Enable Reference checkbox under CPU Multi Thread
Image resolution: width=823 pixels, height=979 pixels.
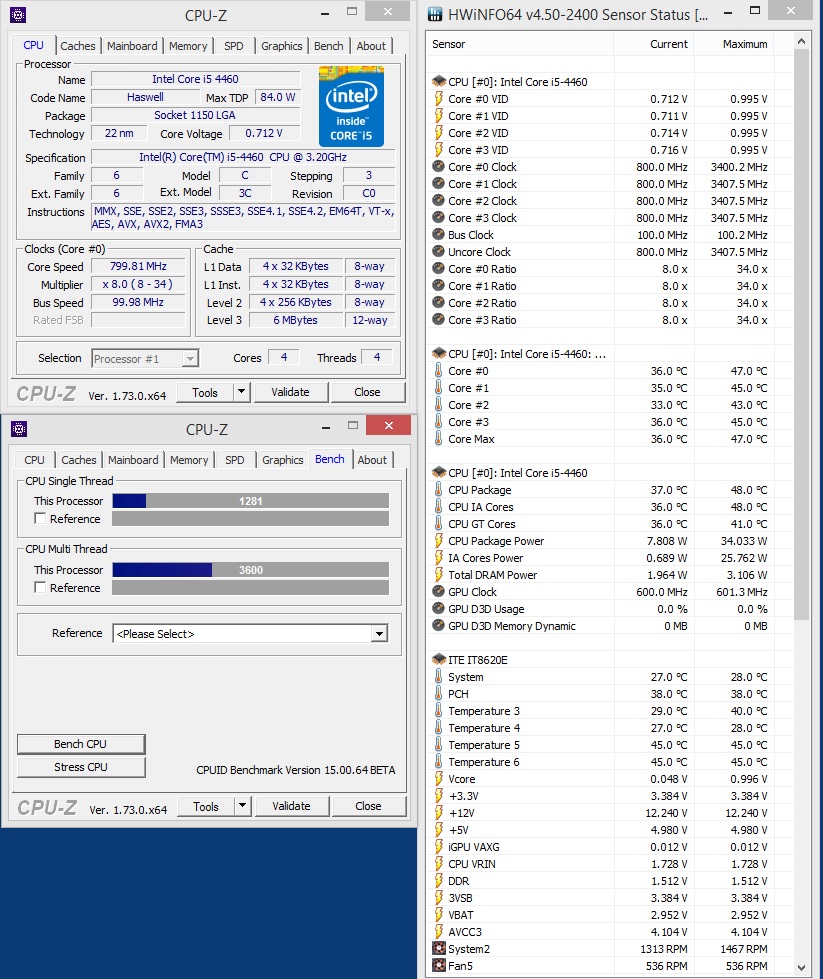pyautogui.click(x=41, y=588)
